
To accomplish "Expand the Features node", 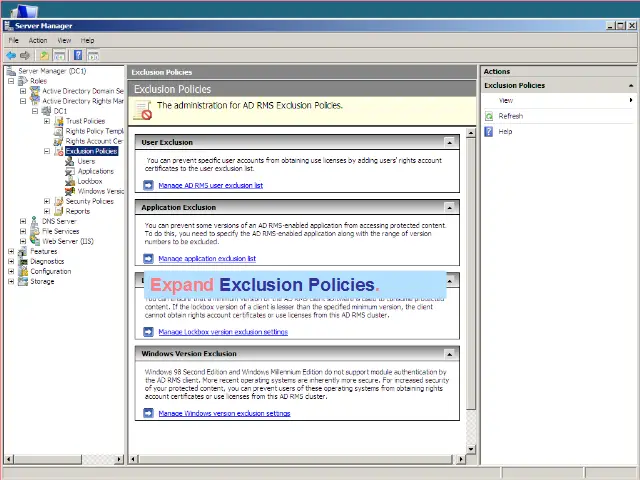I will click(x=11, y=251).
